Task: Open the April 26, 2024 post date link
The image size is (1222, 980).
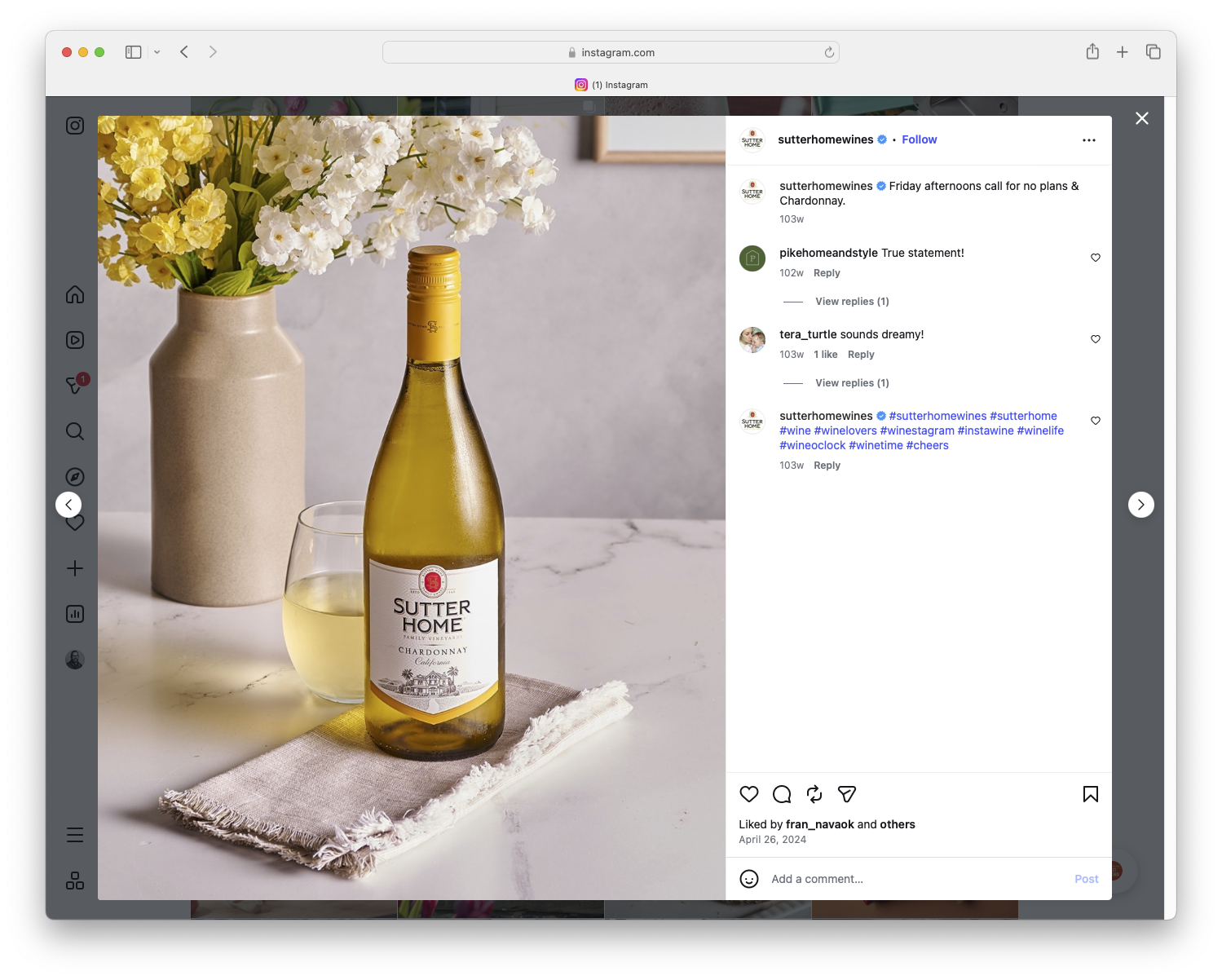Action: [x=772, y=840]
